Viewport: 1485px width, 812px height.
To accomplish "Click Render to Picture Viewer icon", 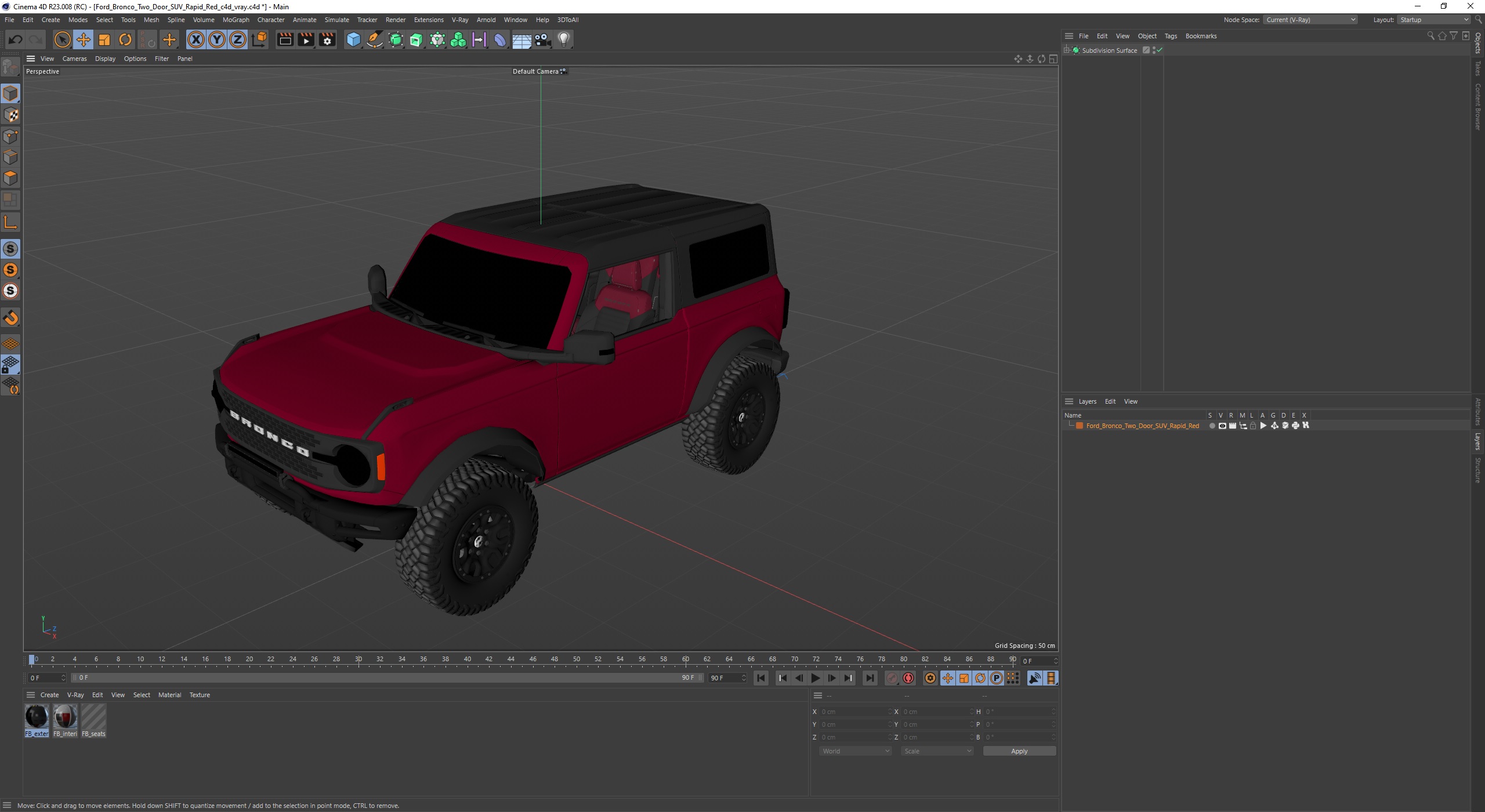I will pyautogui.click(x=306, y=39).
